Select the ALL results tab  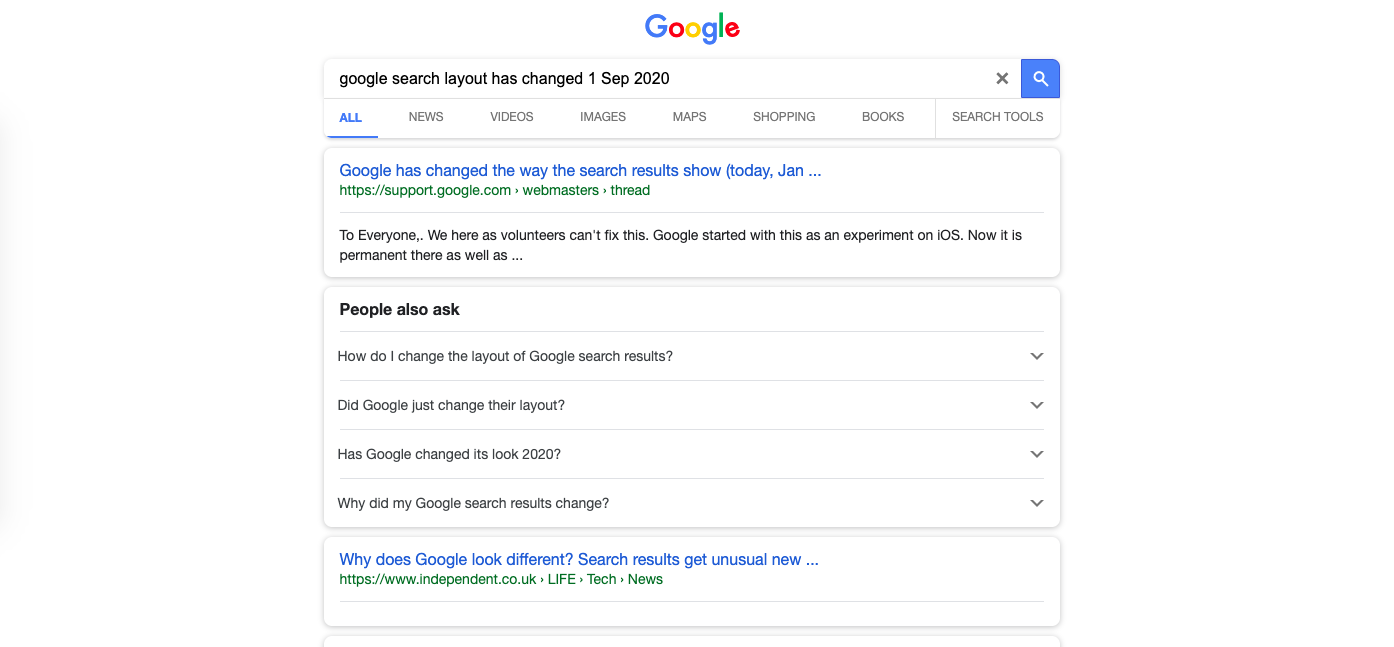pos(351,117)
